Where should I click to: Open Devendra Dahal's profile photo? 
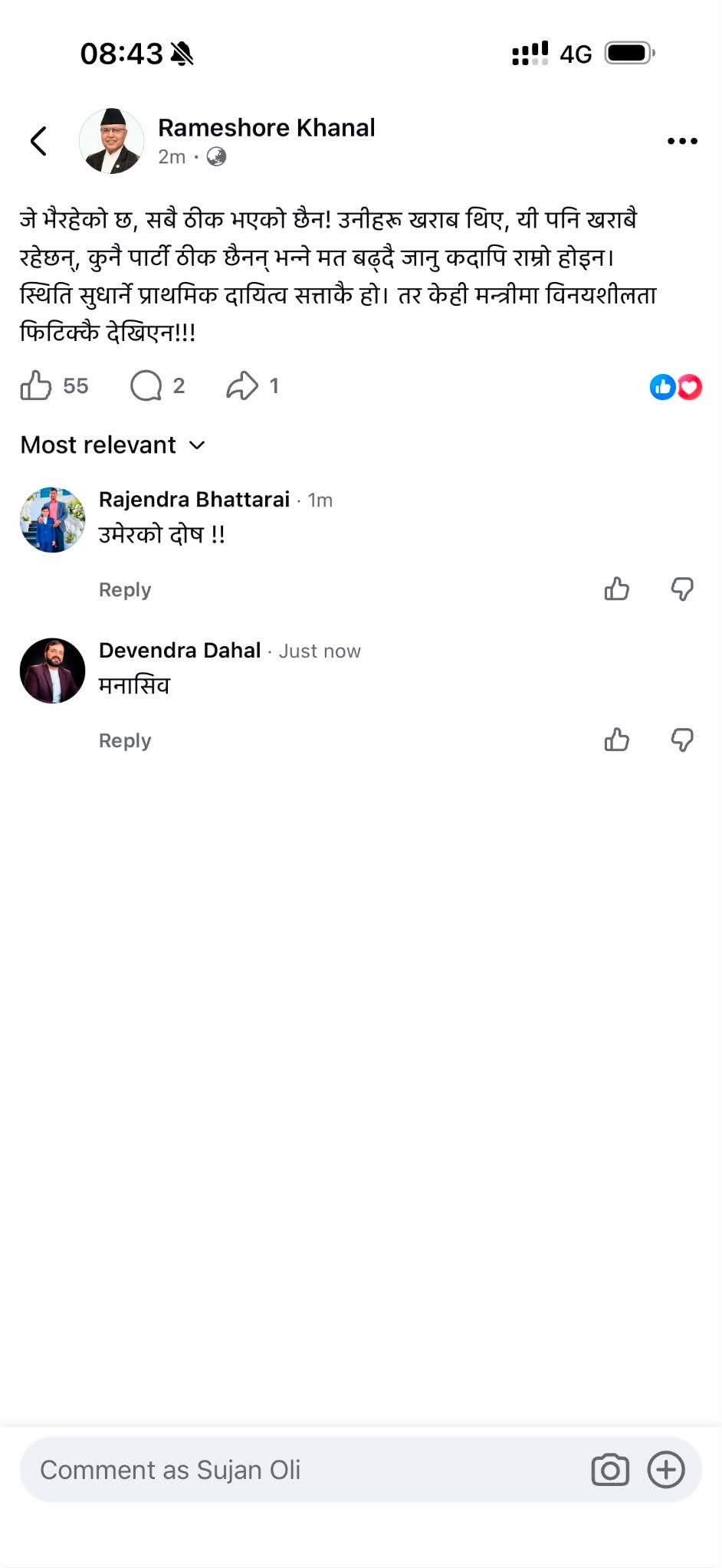52,671
